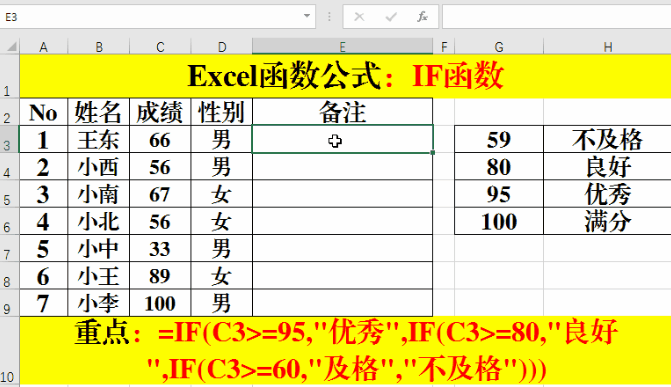Open the Name Box dropdown arrow
This screenshot has width=671, height=387.
pos(307,16)
